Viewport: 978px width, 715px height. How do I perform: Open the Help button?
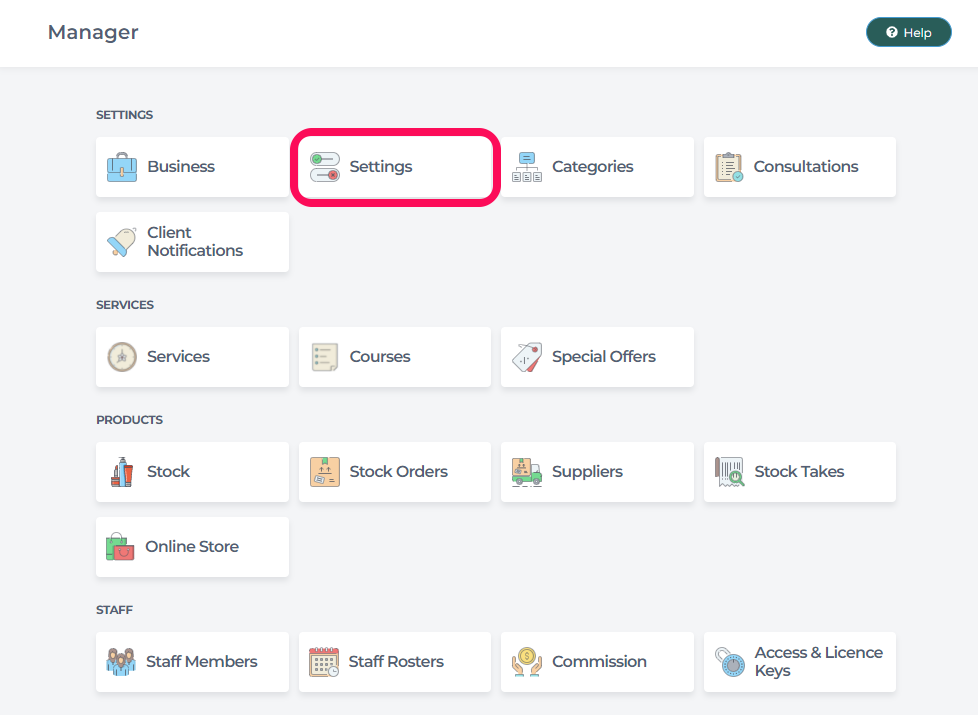pyautogui.click(x=908, y=32)
